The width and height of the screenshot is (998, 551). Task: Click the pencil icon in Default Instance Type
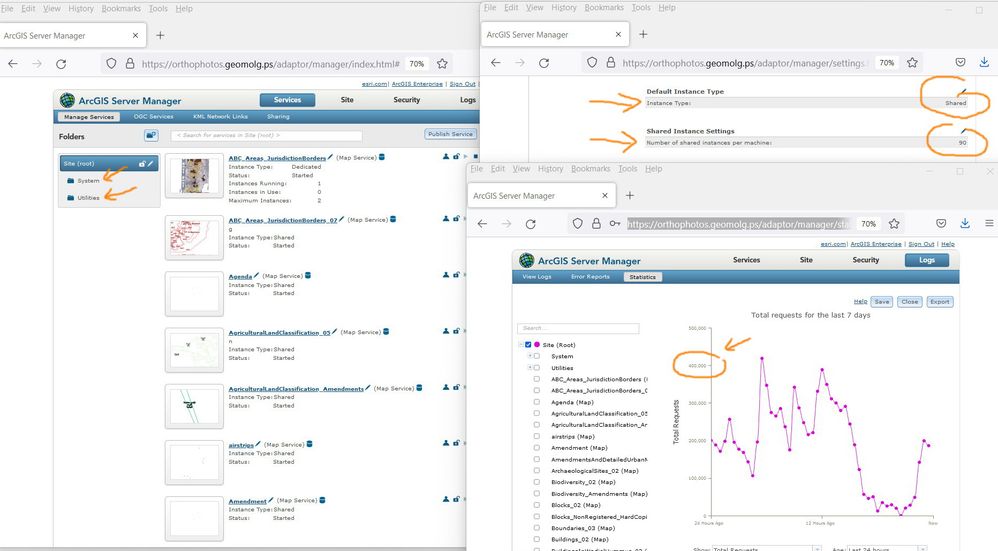[x=963, y=92]
